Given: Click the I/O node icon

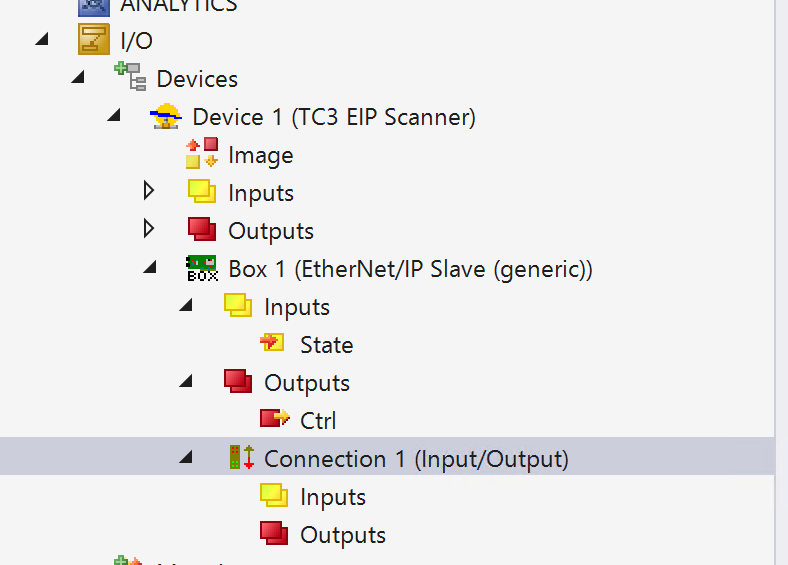Looking at the screenshot, I should click(94, 41).
